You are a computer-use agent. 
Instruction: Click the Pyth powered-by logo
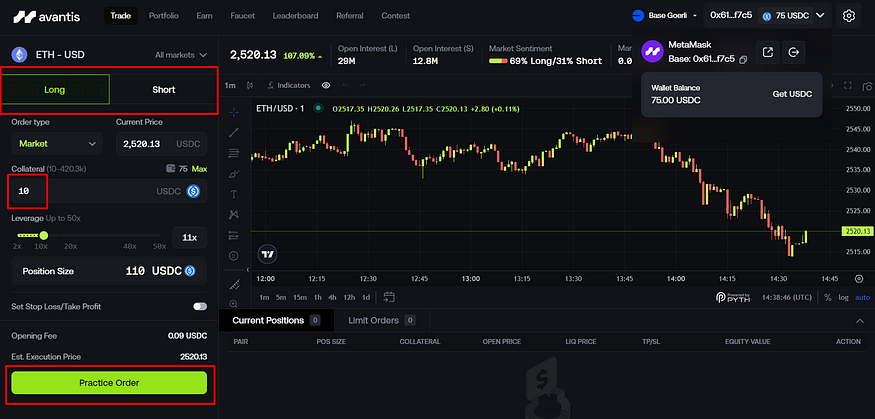click(734, 297)
